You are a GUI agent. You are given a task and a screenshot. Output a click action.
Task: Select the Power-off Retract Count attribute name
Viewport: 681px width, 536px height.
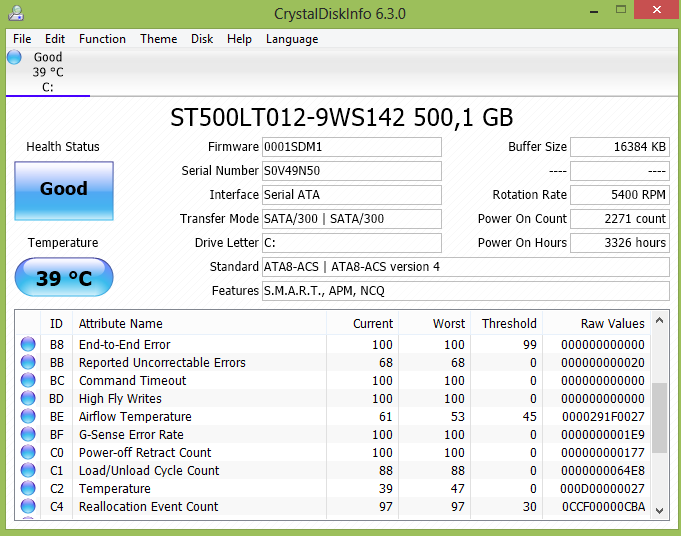click(x=145, y=453)
